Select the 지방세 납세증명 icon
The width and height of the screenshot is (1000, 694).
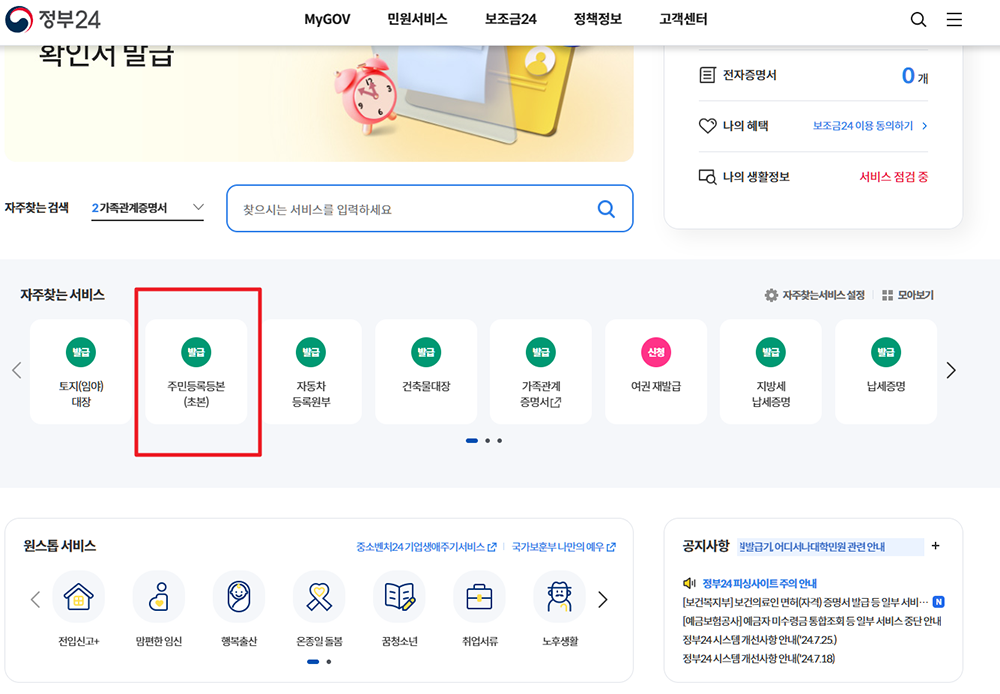(771, 371)
